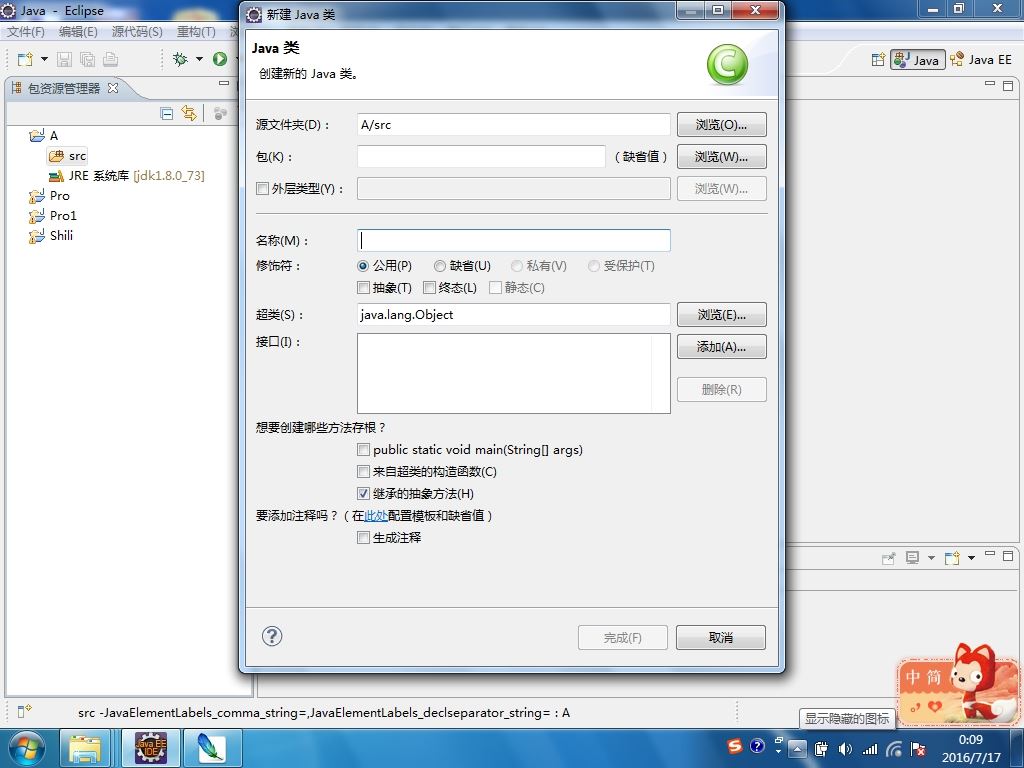
Task: Click the Package input field
Action: click(481, 157)
